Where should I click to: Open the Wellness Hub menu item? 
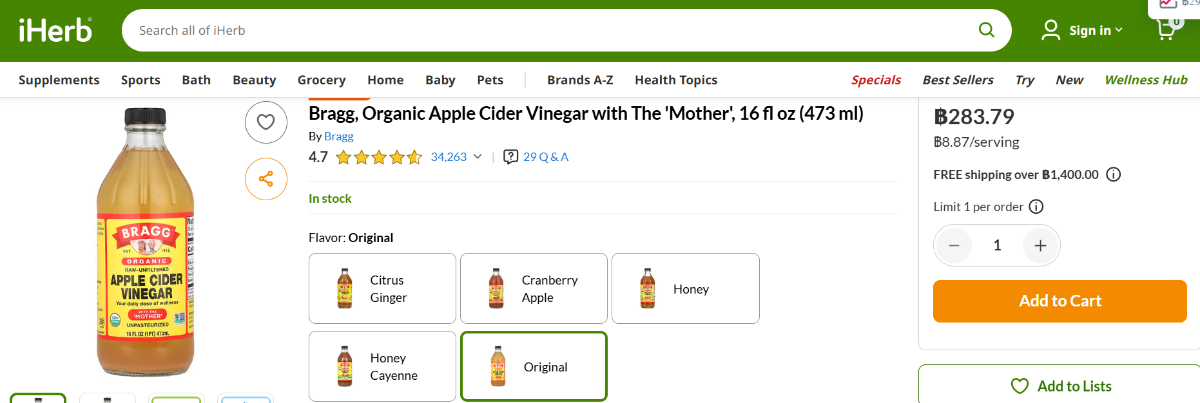coord(1145,80)
